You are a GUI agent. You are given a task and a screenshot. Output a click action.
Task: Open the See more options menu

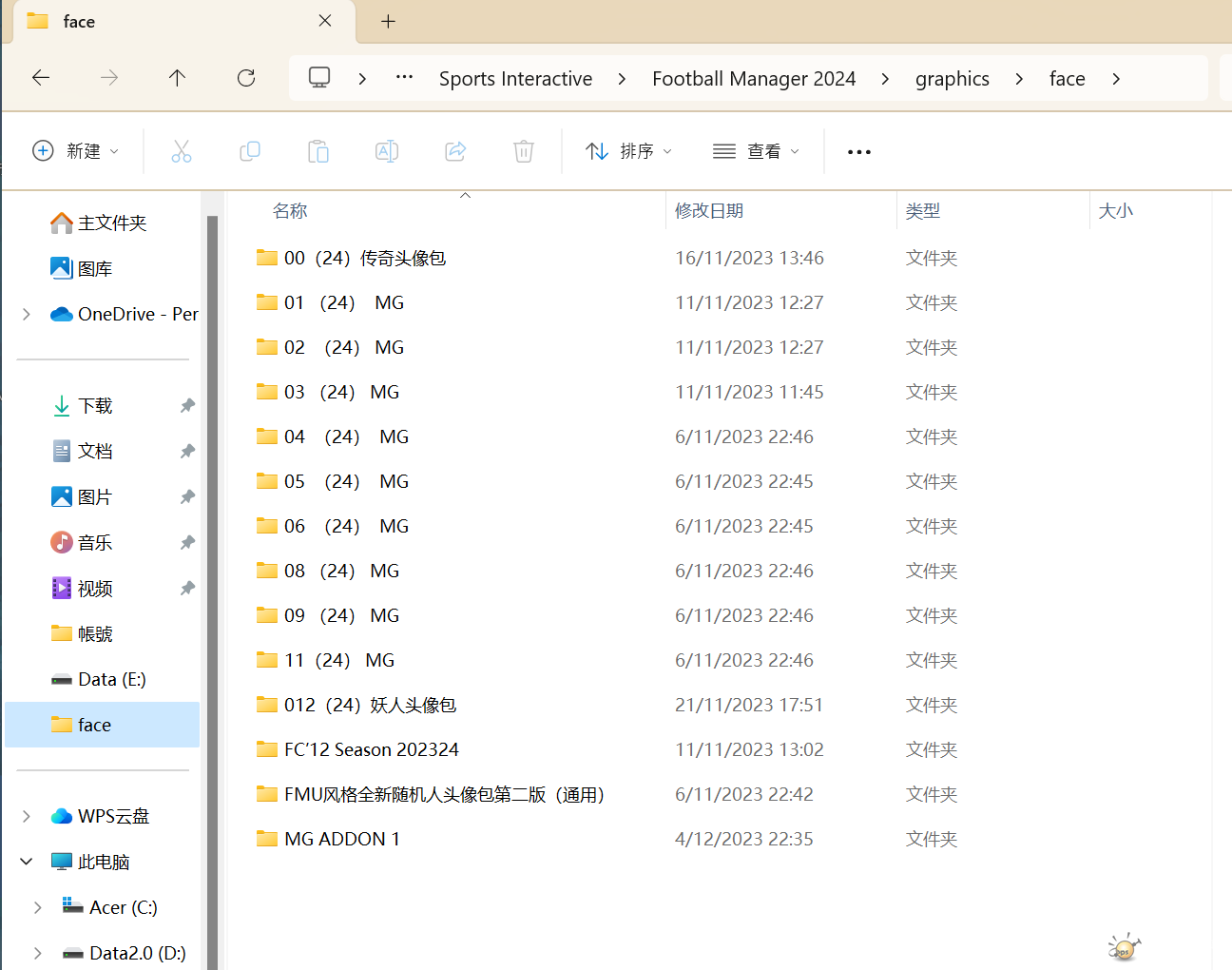859,152
